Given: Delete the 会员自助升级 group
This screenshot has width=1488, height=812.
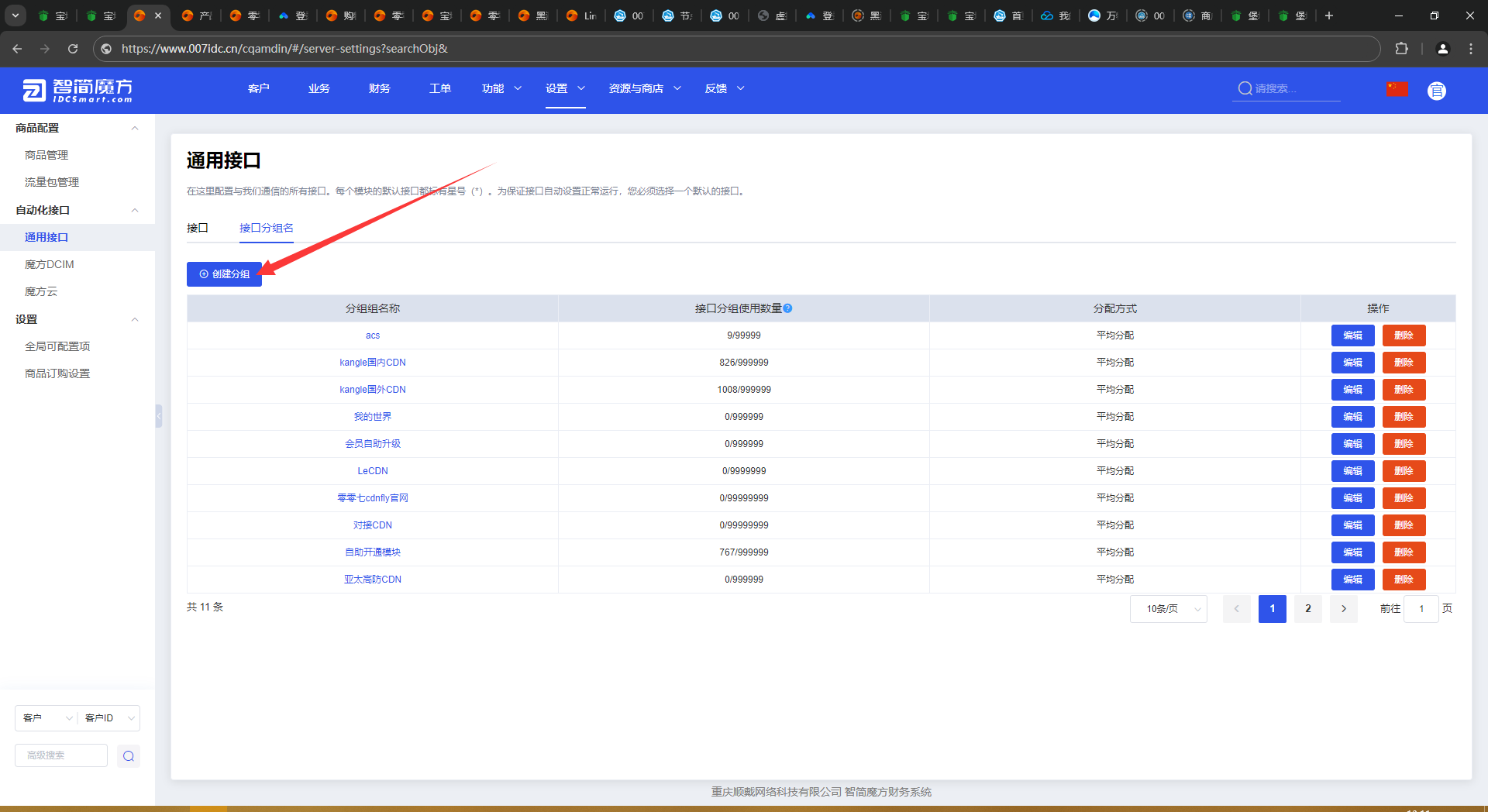Looking at the screenshot, I should 1404,444.
